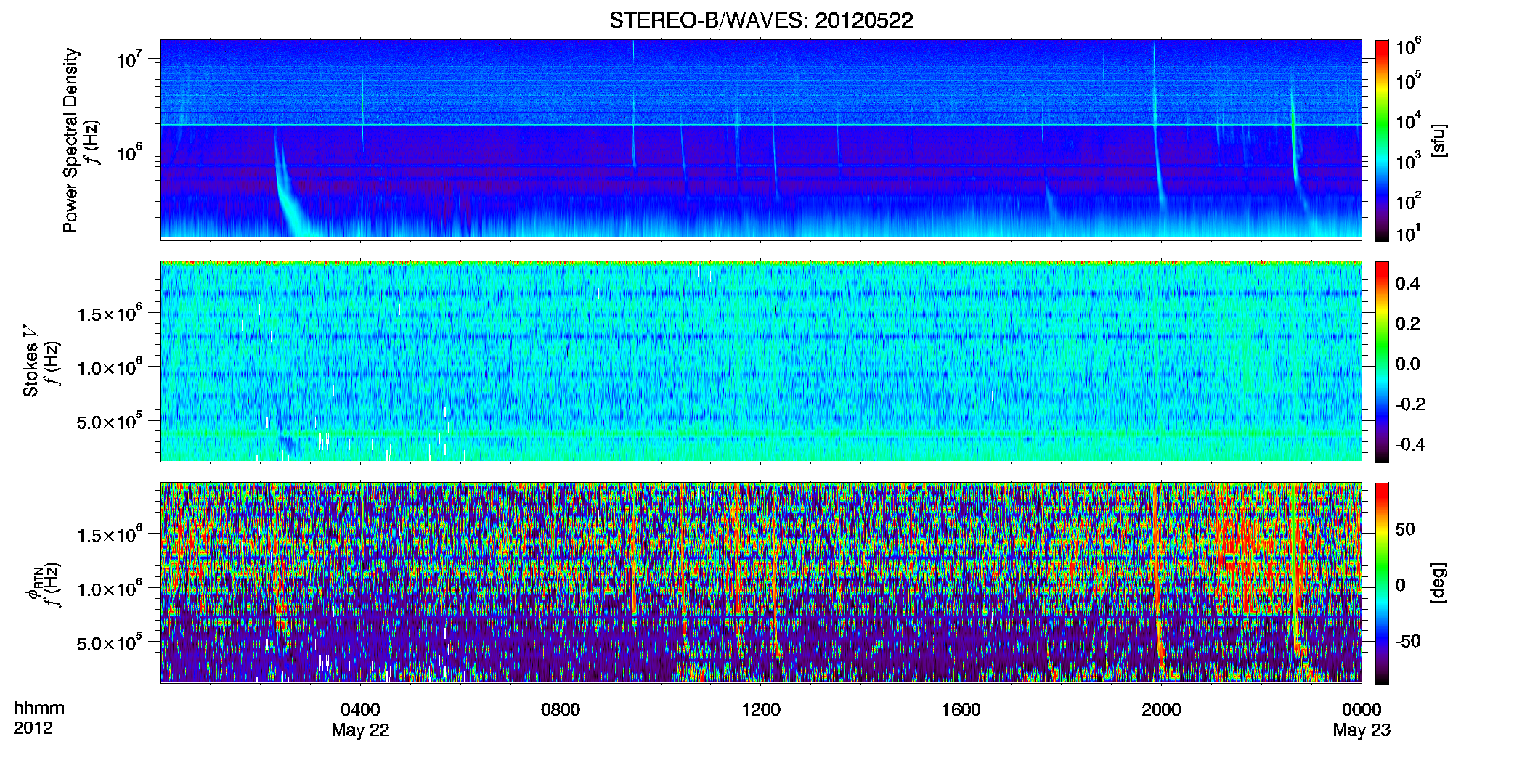The height and width of the screenshot is (784, 1522).
Task: Click the "May 22" date label
Action: coord(360,730)
